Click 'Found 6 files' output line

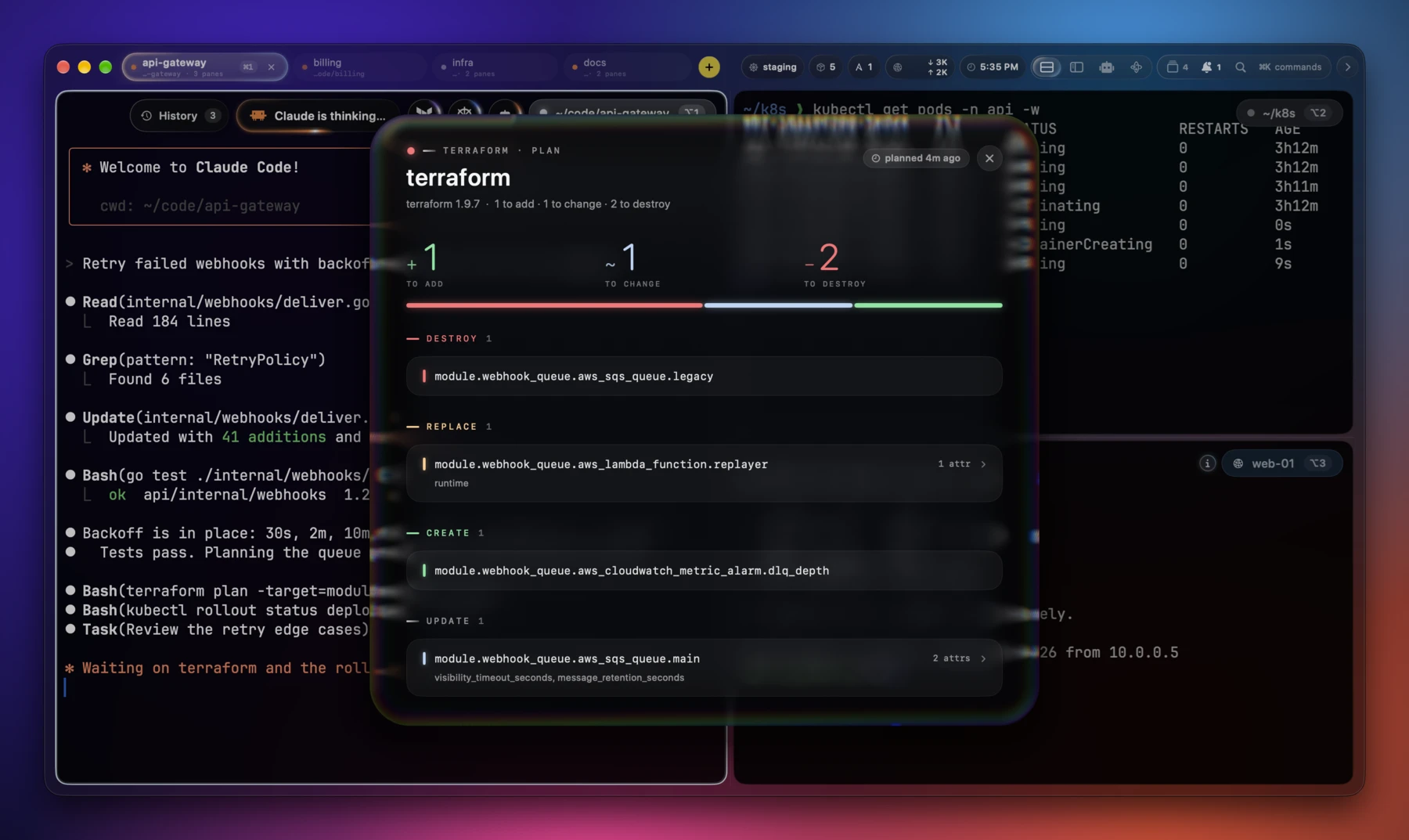coord(164,380)
